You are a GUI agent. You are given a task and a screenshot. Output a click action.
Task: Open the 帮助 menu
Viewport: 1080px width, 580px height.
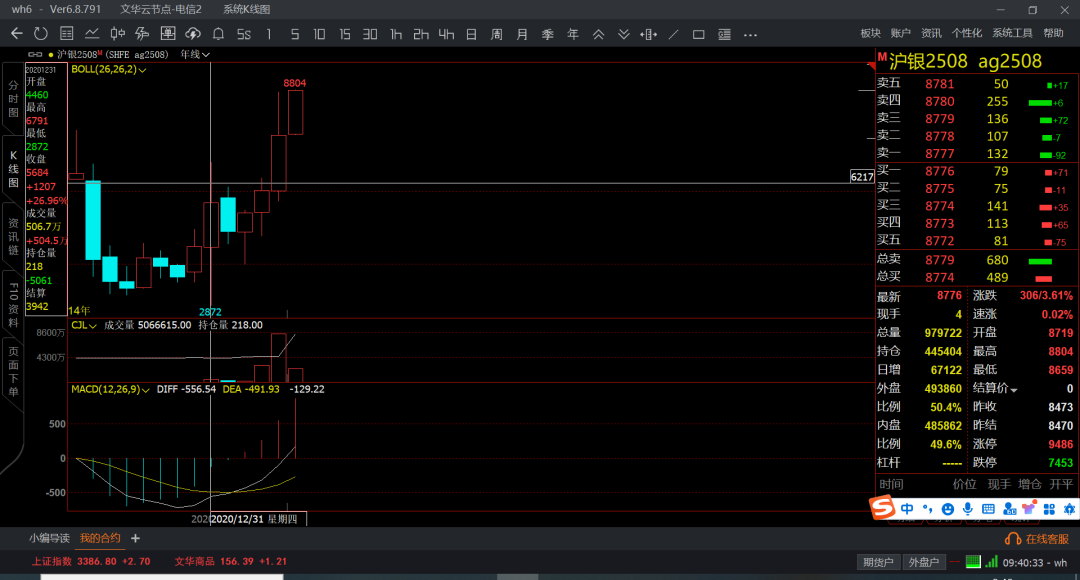(1053, 33)
